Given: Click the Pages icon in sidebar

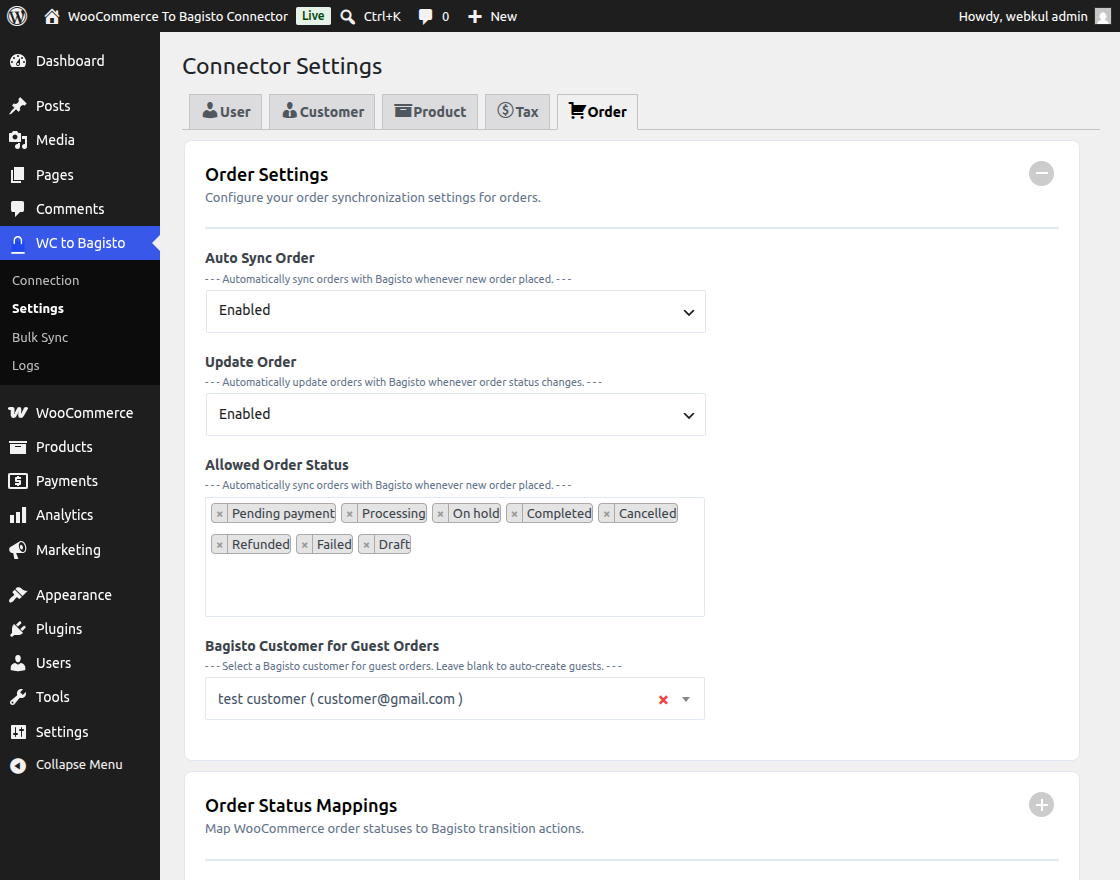Looking at the screenshot, I should point(18,175).
